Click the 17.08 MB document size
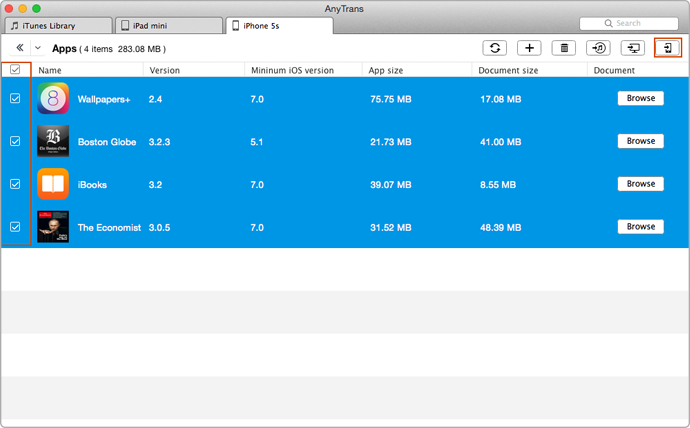690x428 pixels. 501,99
